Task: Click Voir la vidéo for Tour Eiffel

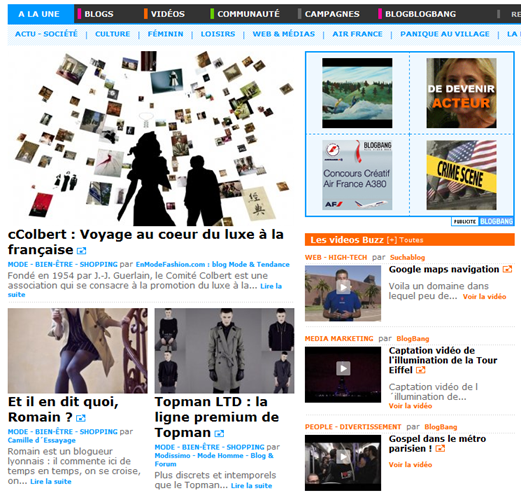Action: (410, 406)
